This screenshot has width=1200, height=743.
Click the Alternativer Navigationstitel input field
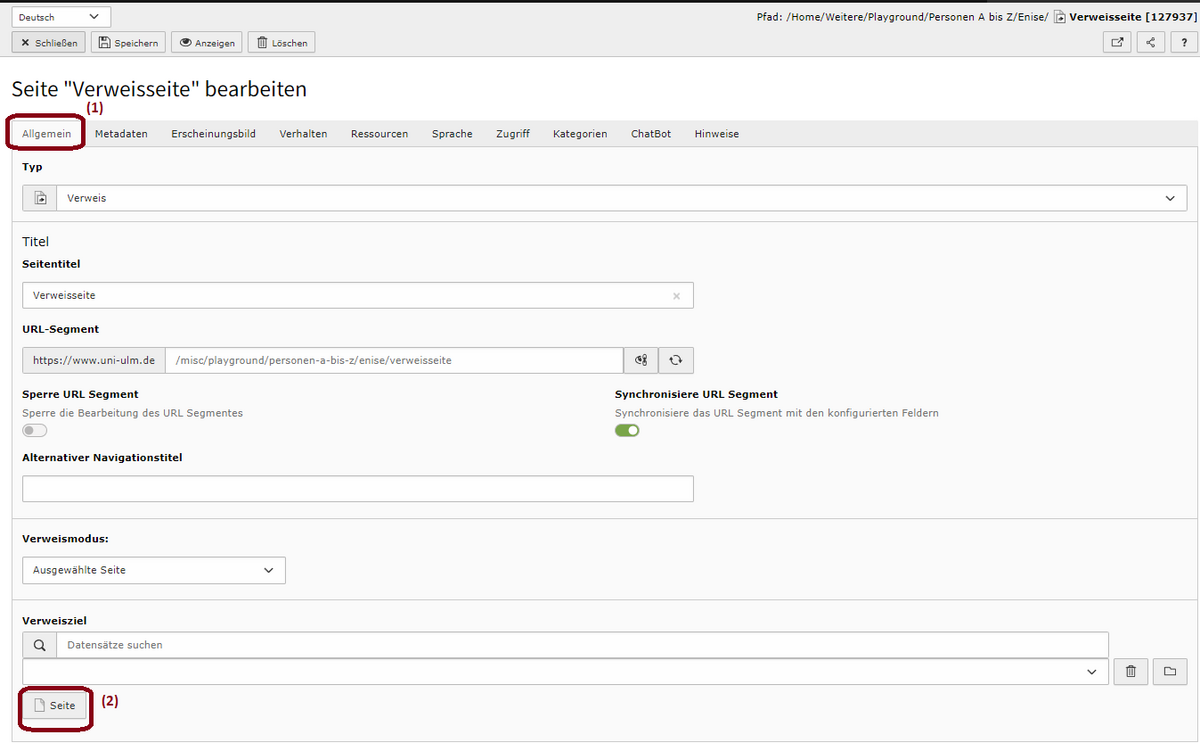[357, 488]
